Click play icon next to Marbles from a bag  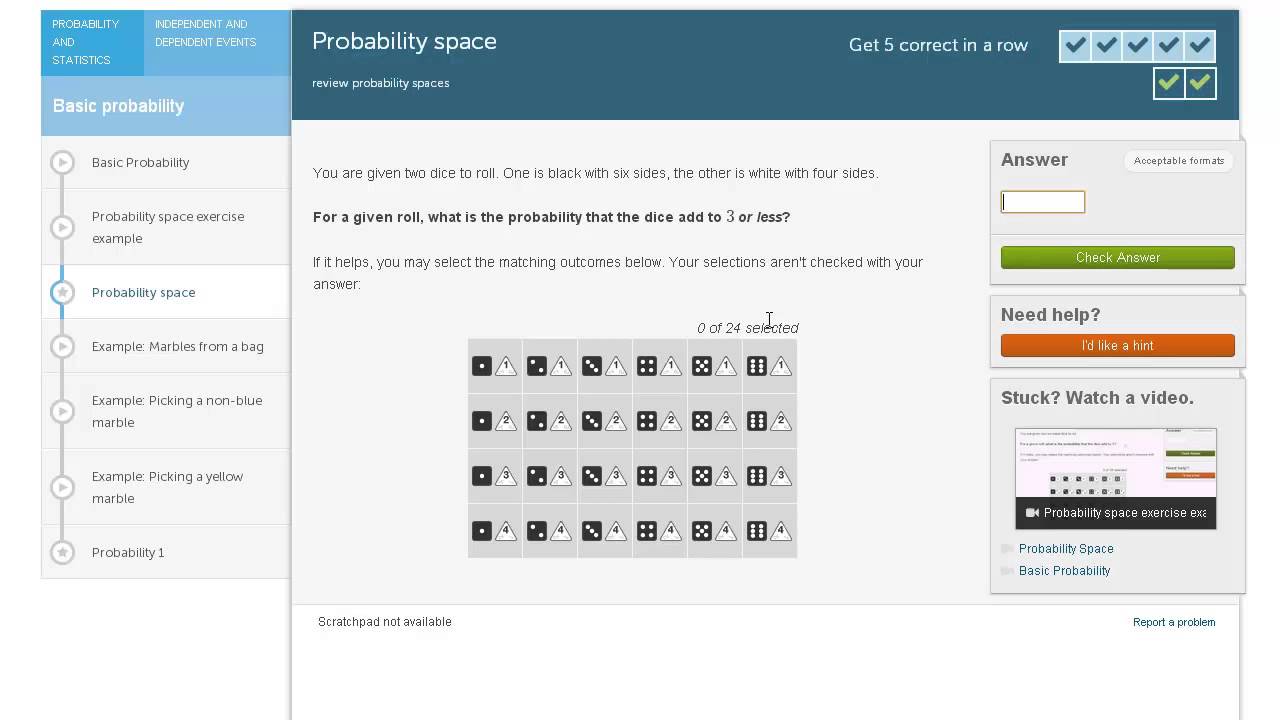63,346
